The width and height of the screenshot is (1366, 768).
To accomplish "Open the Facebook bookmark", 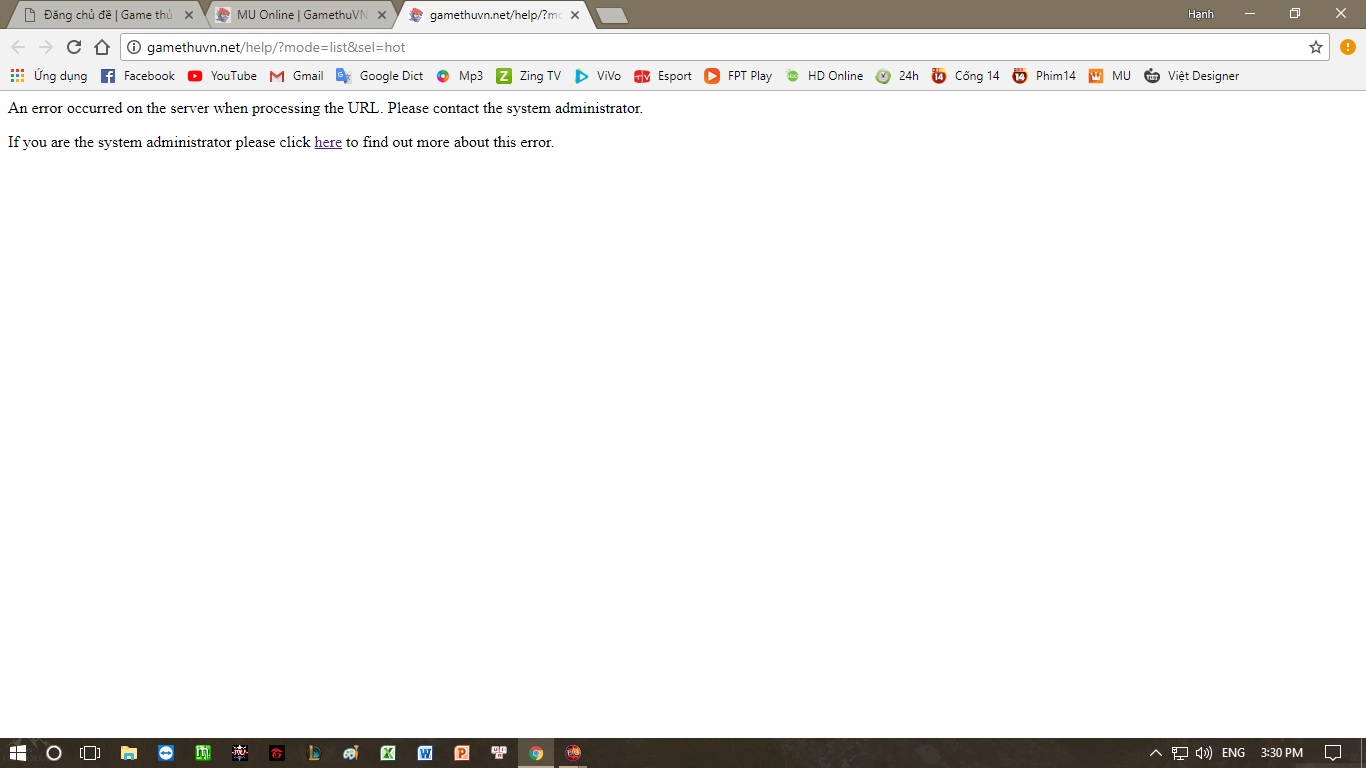I will (x=137, y=76).
